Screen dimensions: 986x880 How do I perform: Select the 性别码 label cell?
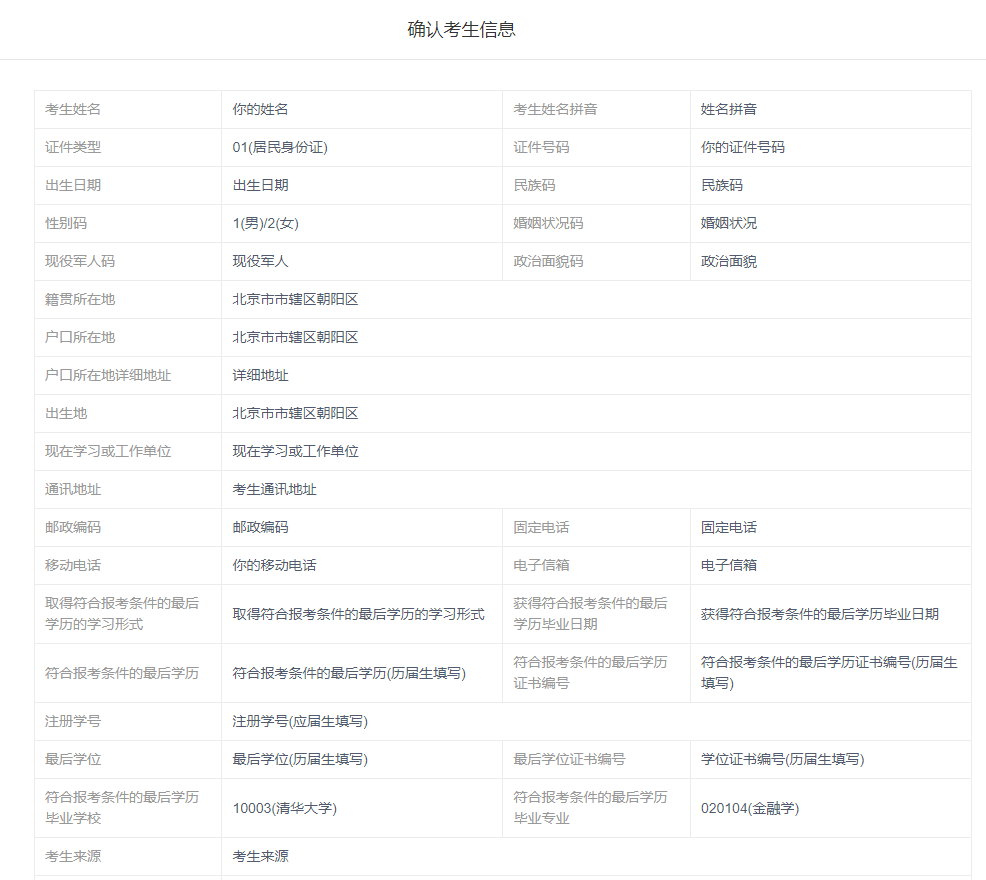pyautogui.click(x=128, y=223)
